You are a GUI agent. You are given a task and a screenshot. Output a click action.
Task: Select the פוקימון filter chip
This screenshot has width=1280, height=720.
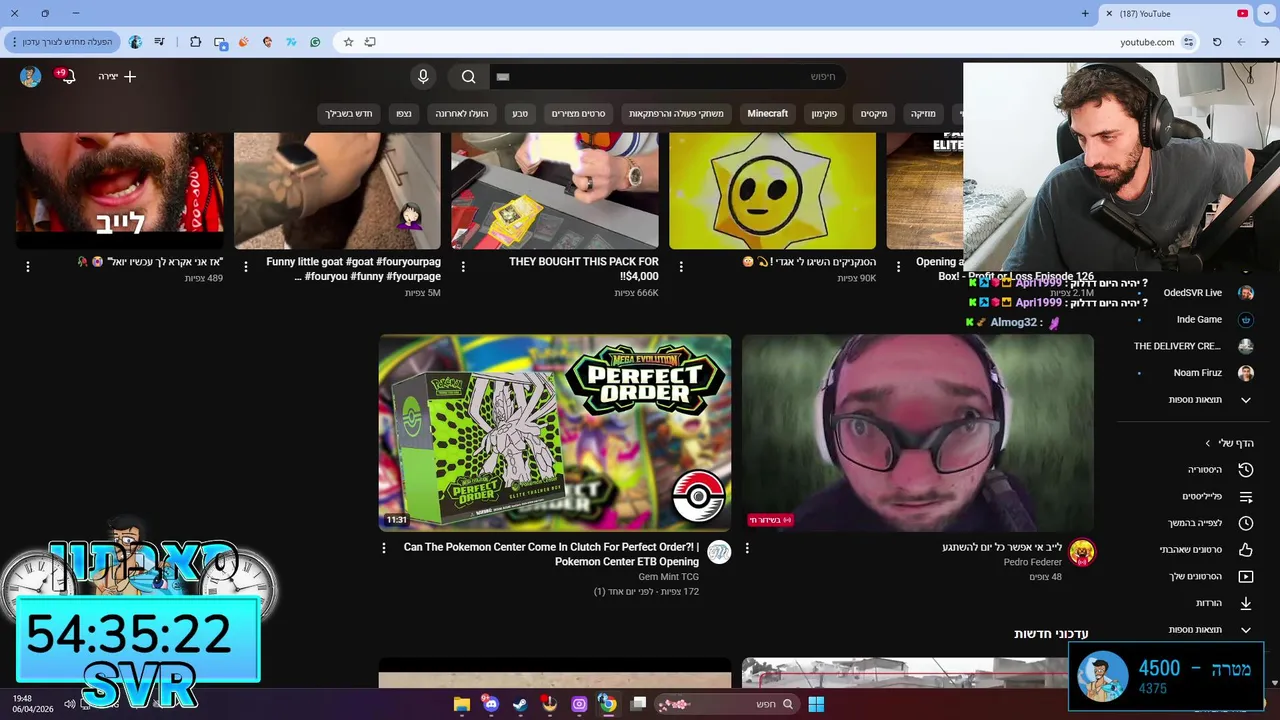[824, 113]
